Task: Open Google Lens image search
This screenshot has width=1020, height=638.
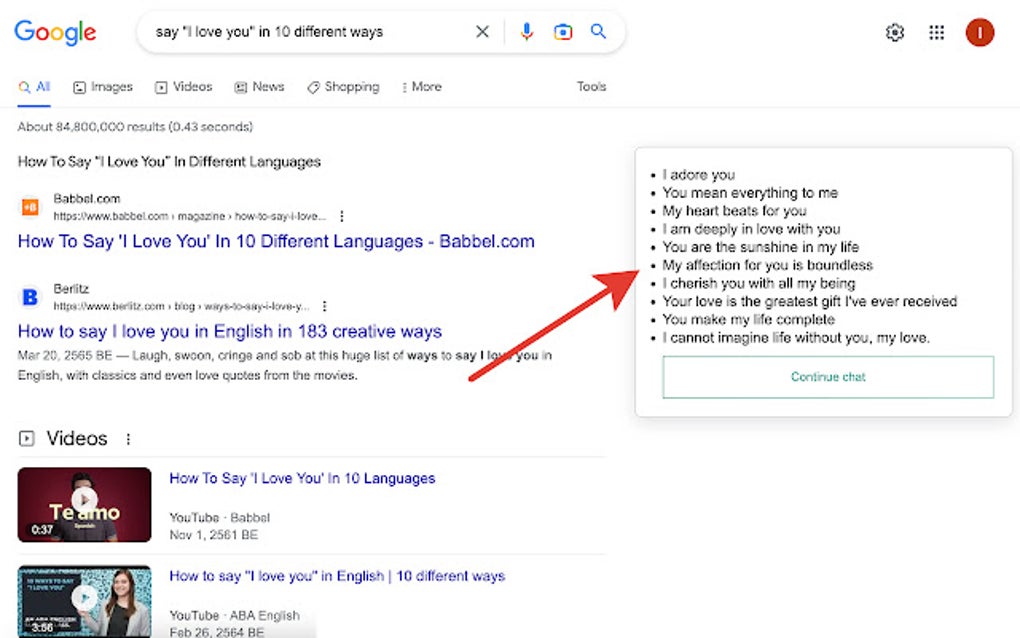Action: tap(563, 32)
